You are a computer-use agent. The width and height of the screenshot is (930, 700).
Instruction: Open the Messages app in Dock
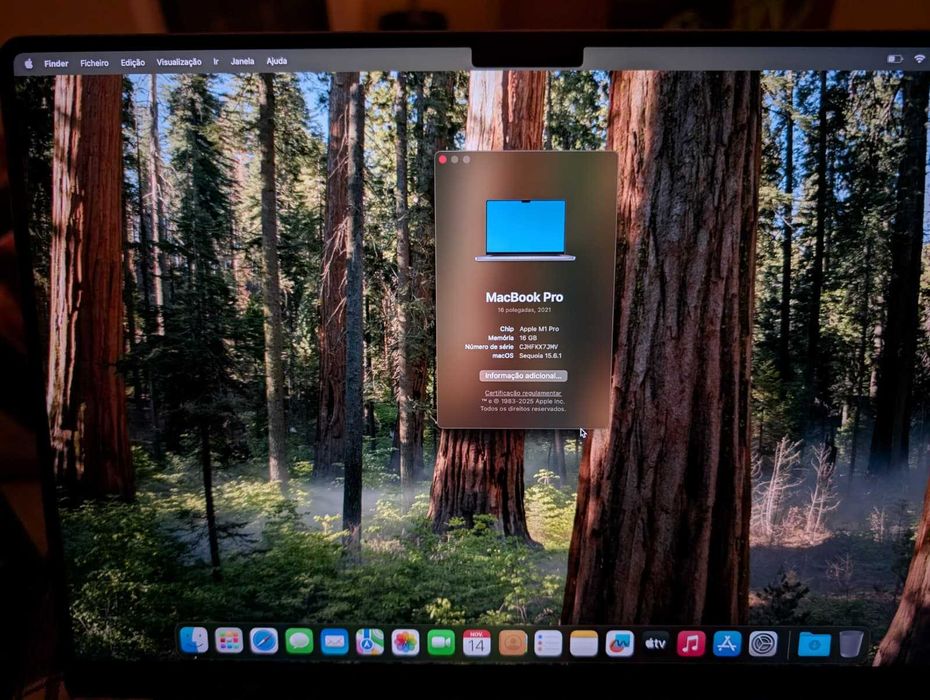pyautogui.click(x=300, y=642)
